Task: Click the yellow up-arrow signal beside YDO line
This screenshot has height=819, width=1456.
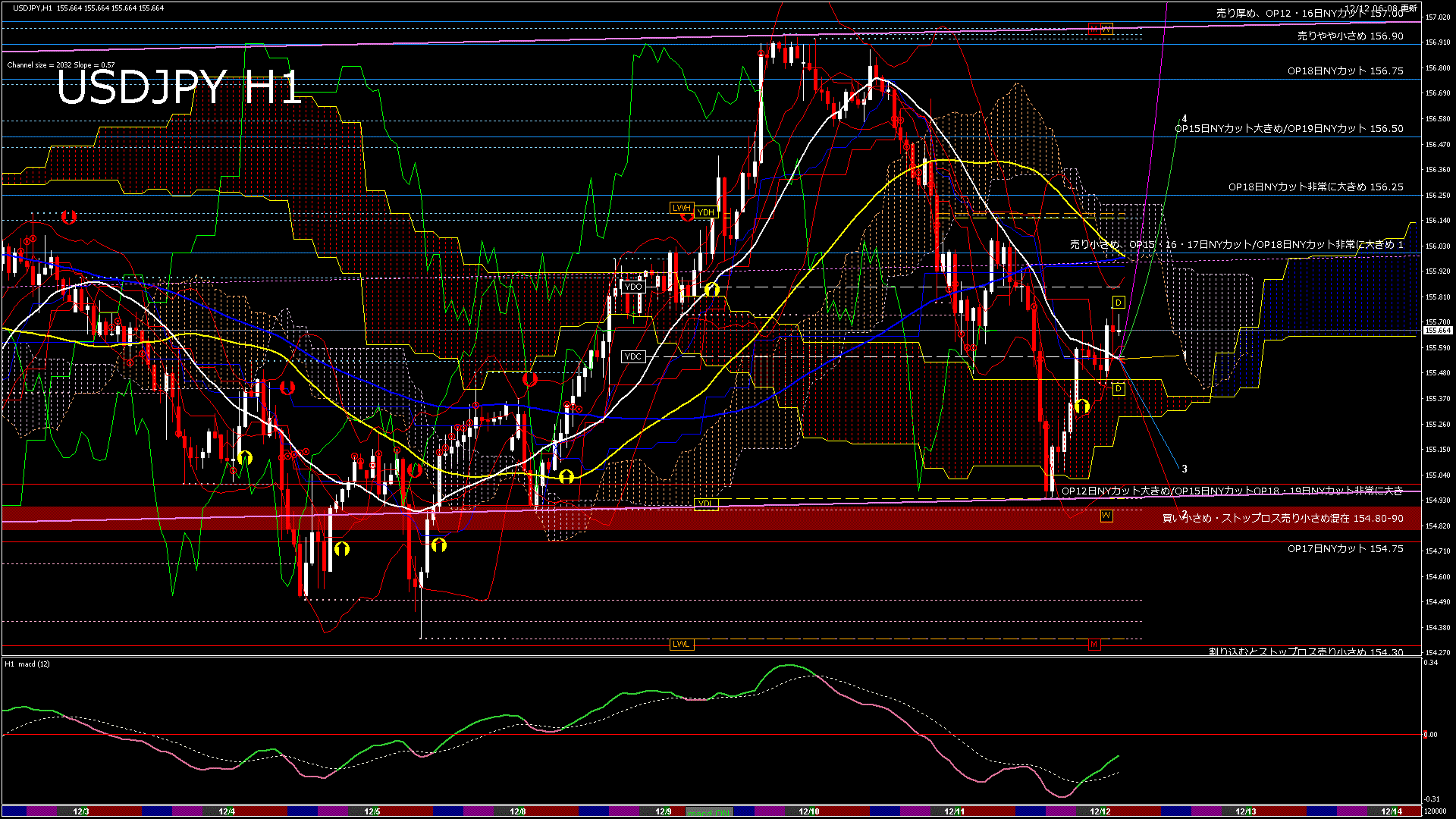Action: pos(711,290)
